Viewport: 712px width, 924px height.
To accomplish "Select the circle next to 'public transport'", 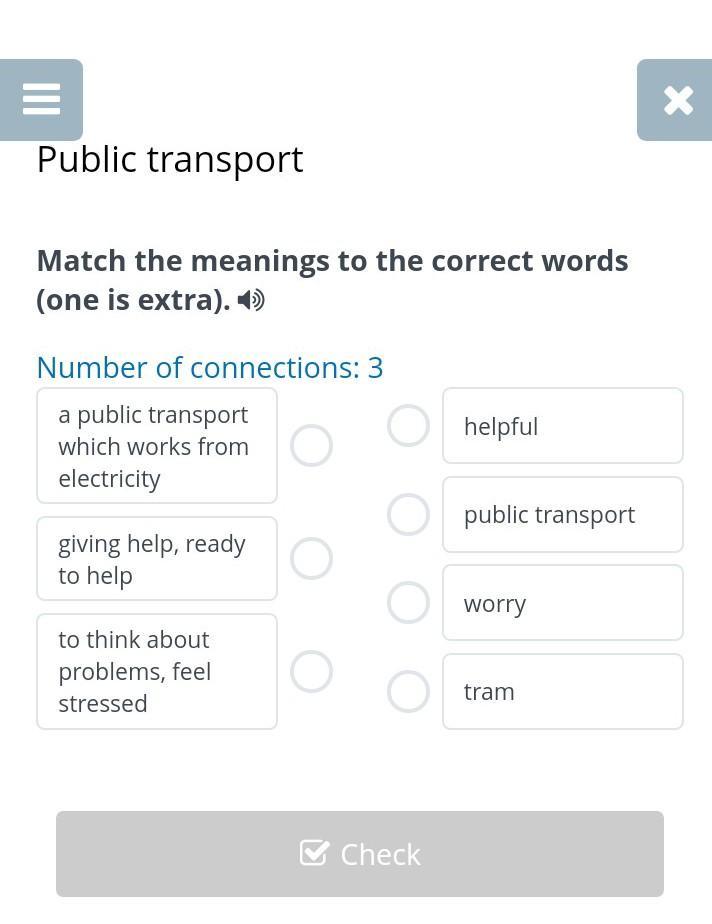I will pos(408,514).
